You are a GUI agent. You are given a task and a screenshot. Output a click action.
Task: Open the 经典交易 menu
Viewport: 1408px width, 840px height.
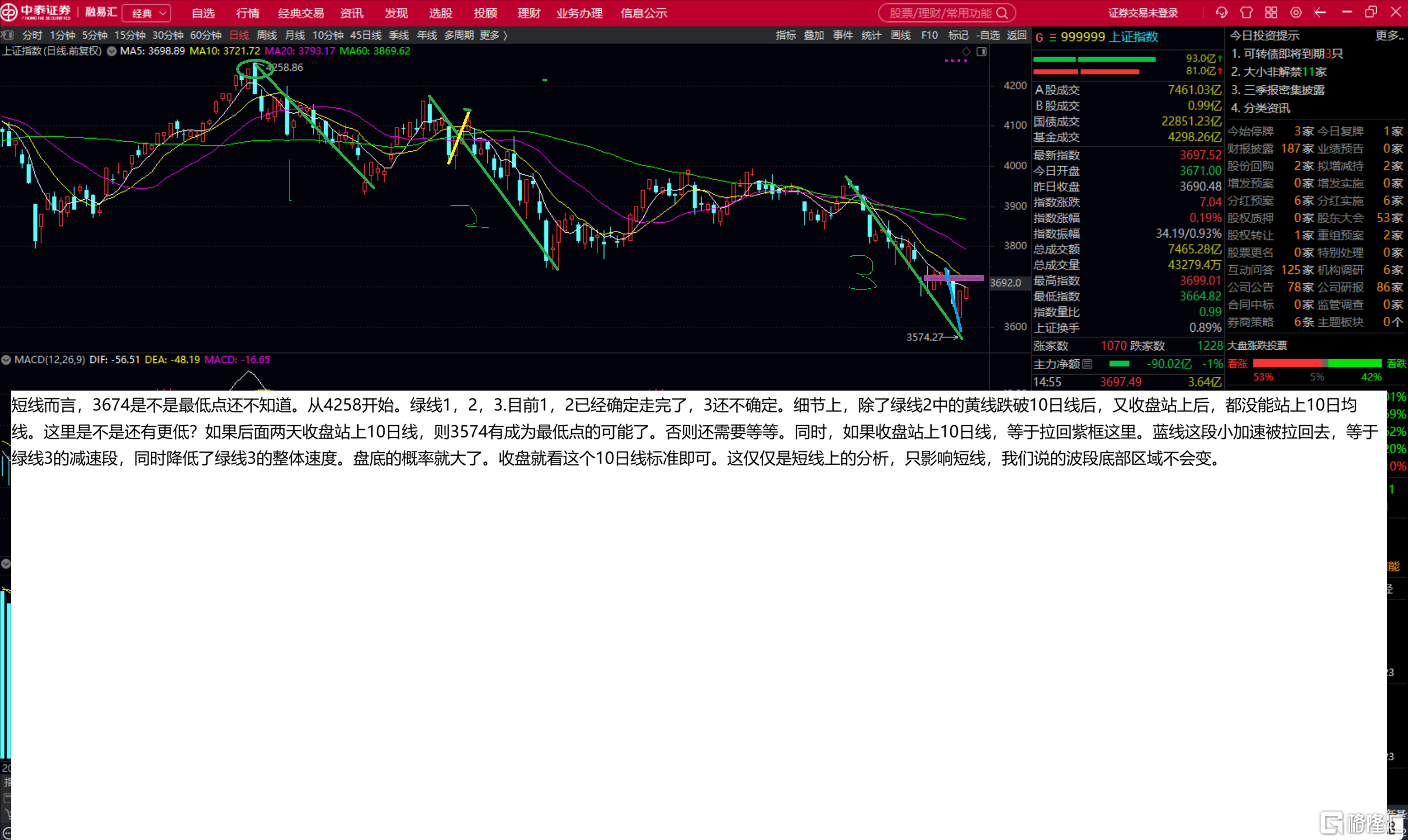coord(300,13)
